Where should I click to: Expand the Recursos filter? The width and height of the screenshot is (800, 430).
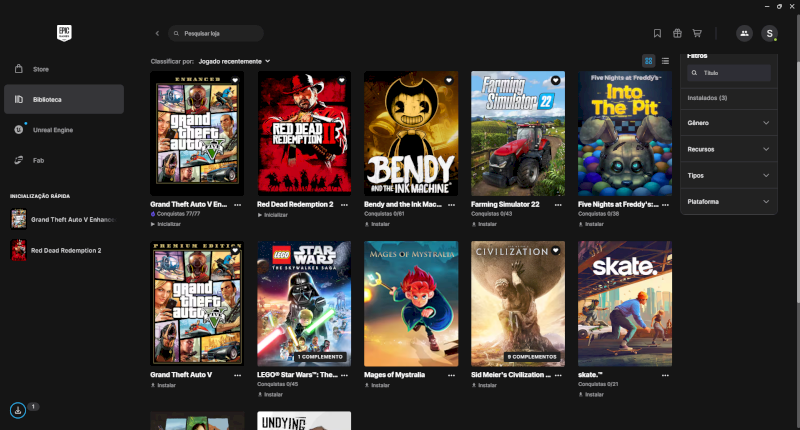point(729,149)
